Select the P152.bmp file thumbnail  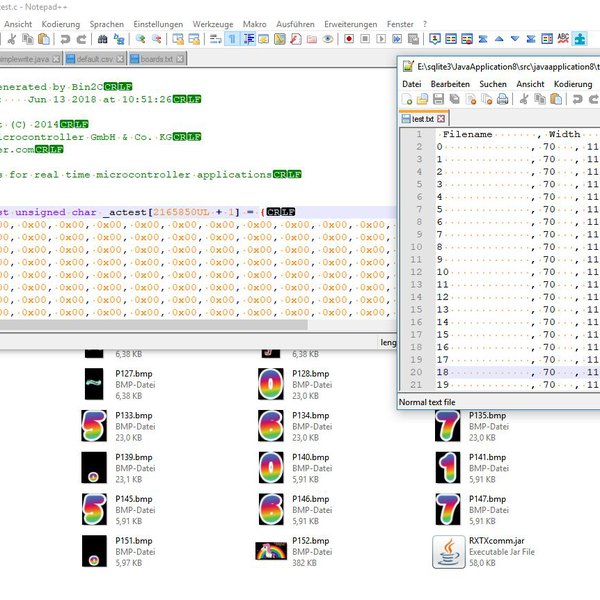pyautogui.click(x=272, y=548)
